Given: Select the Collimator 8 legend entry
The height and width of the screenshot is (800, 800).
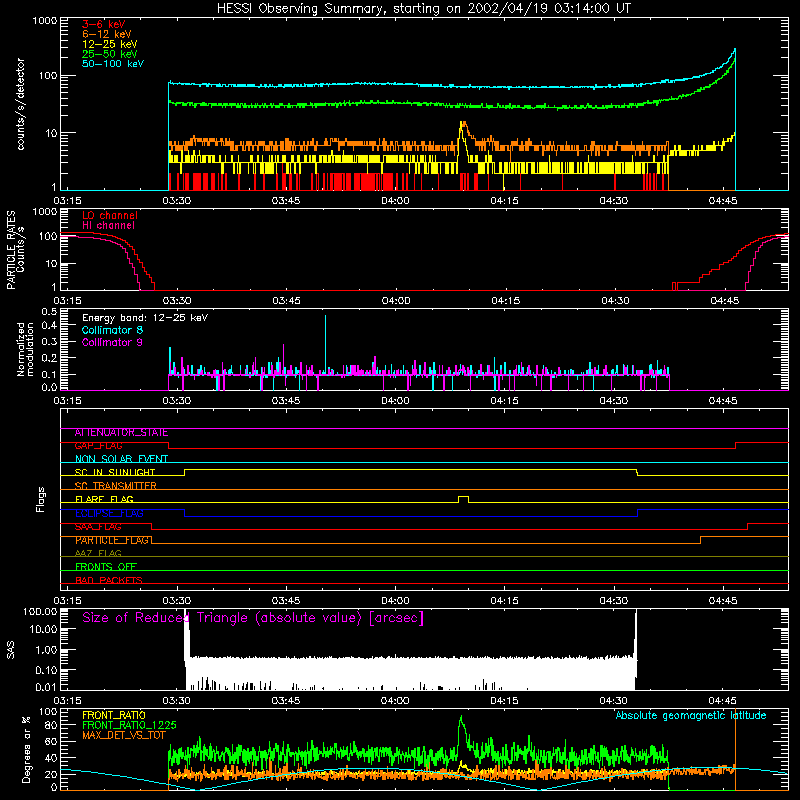Looking at the screenshot, I should click(x=112, y=330).
